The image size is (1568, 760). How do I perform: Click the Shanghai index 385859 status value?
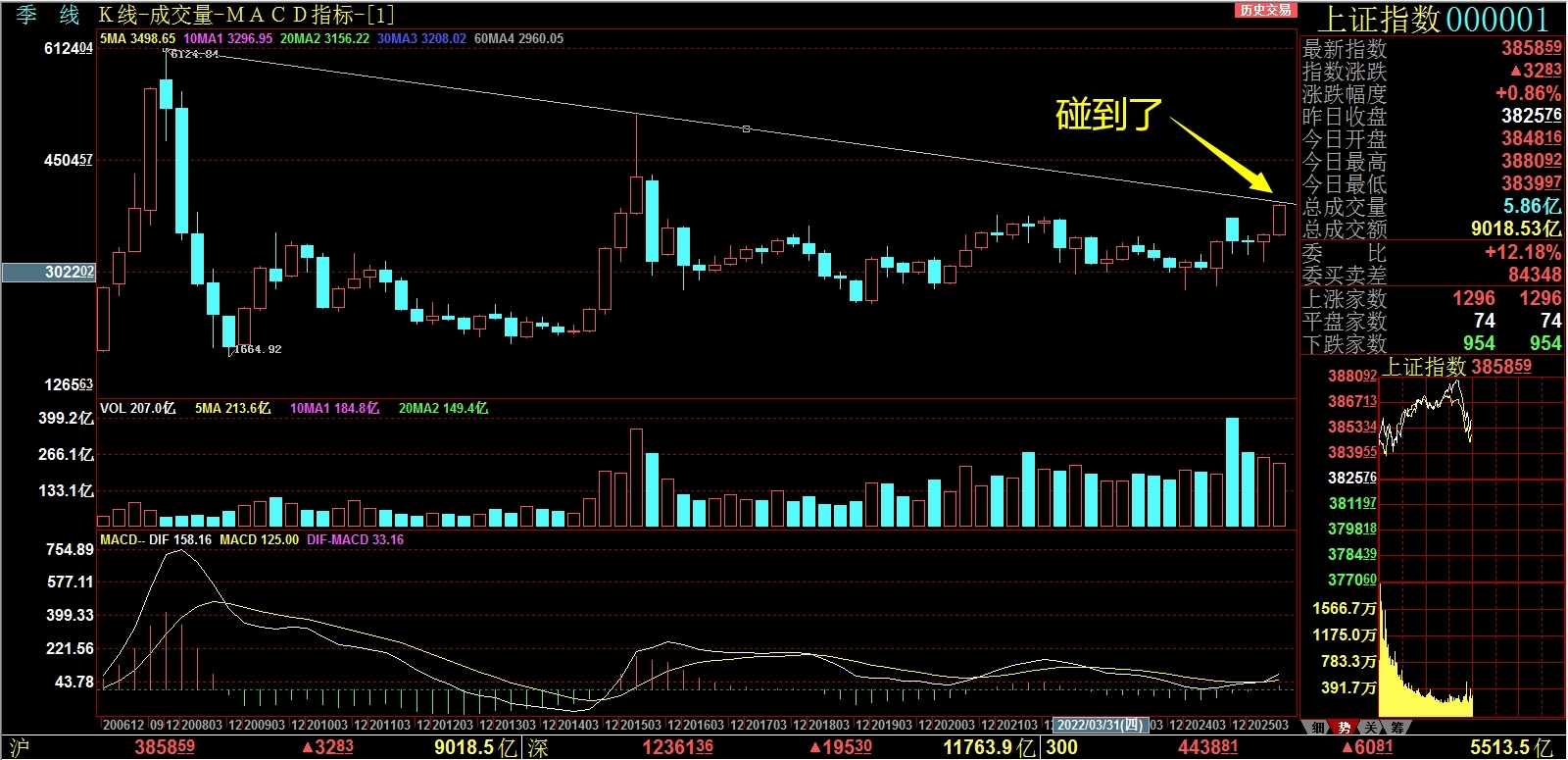[165, 747]
